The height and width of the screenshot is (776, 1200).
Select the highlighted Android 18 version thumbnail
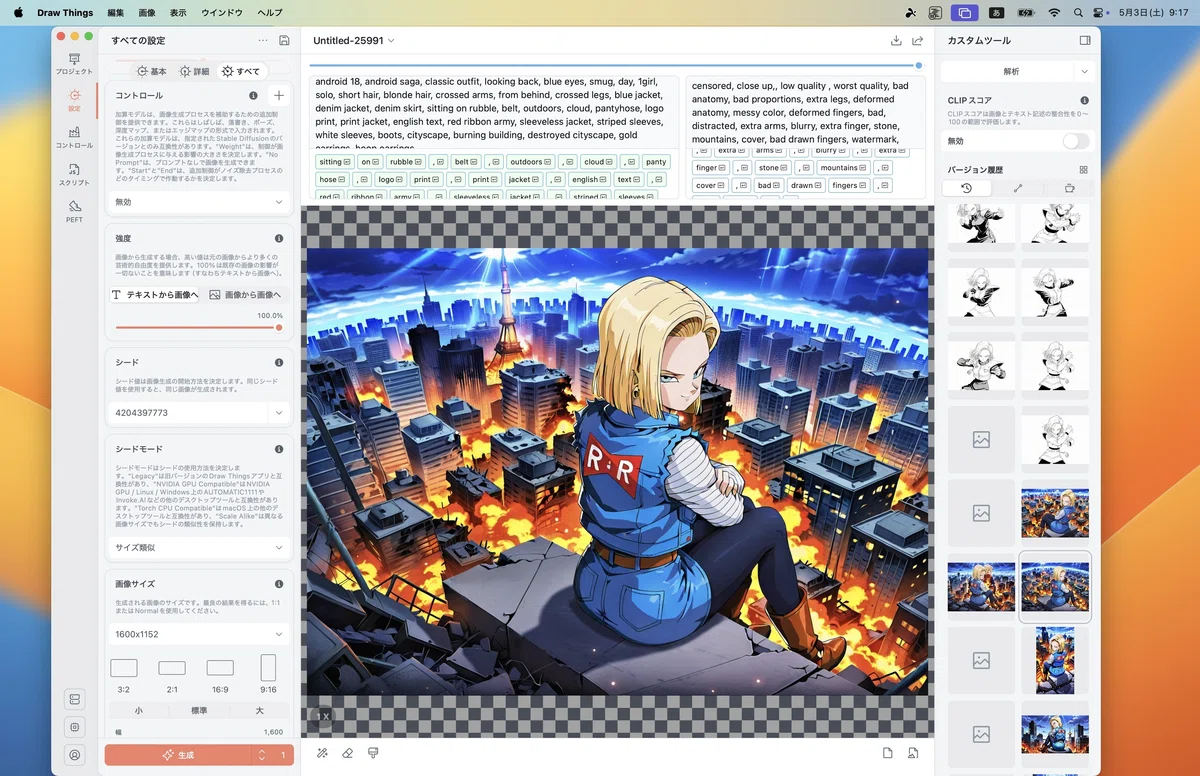tap(1055, 586)
